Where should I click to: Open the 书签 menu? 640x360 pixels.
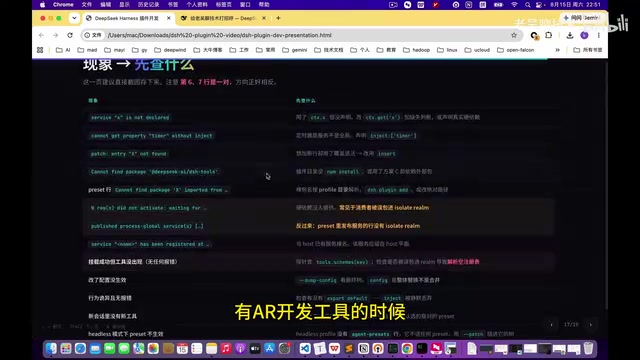pyautogui.click(x=173, y=4)
